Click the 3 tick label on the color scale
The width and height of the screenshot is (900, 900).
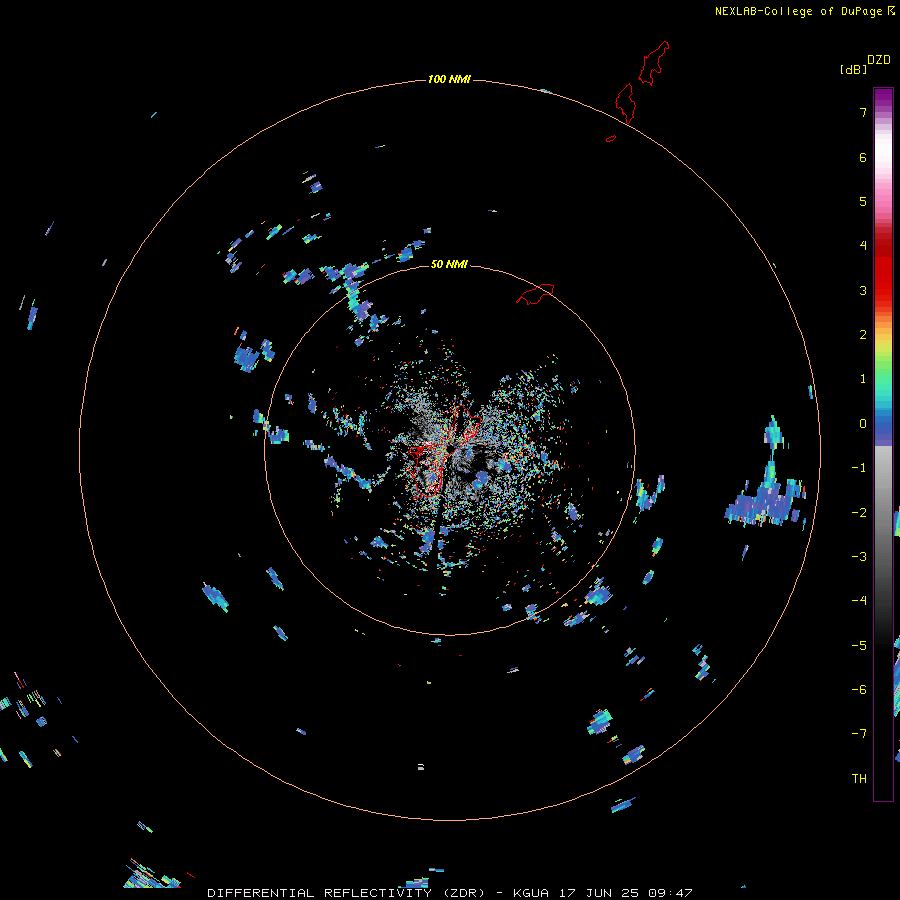click(863, 290)
